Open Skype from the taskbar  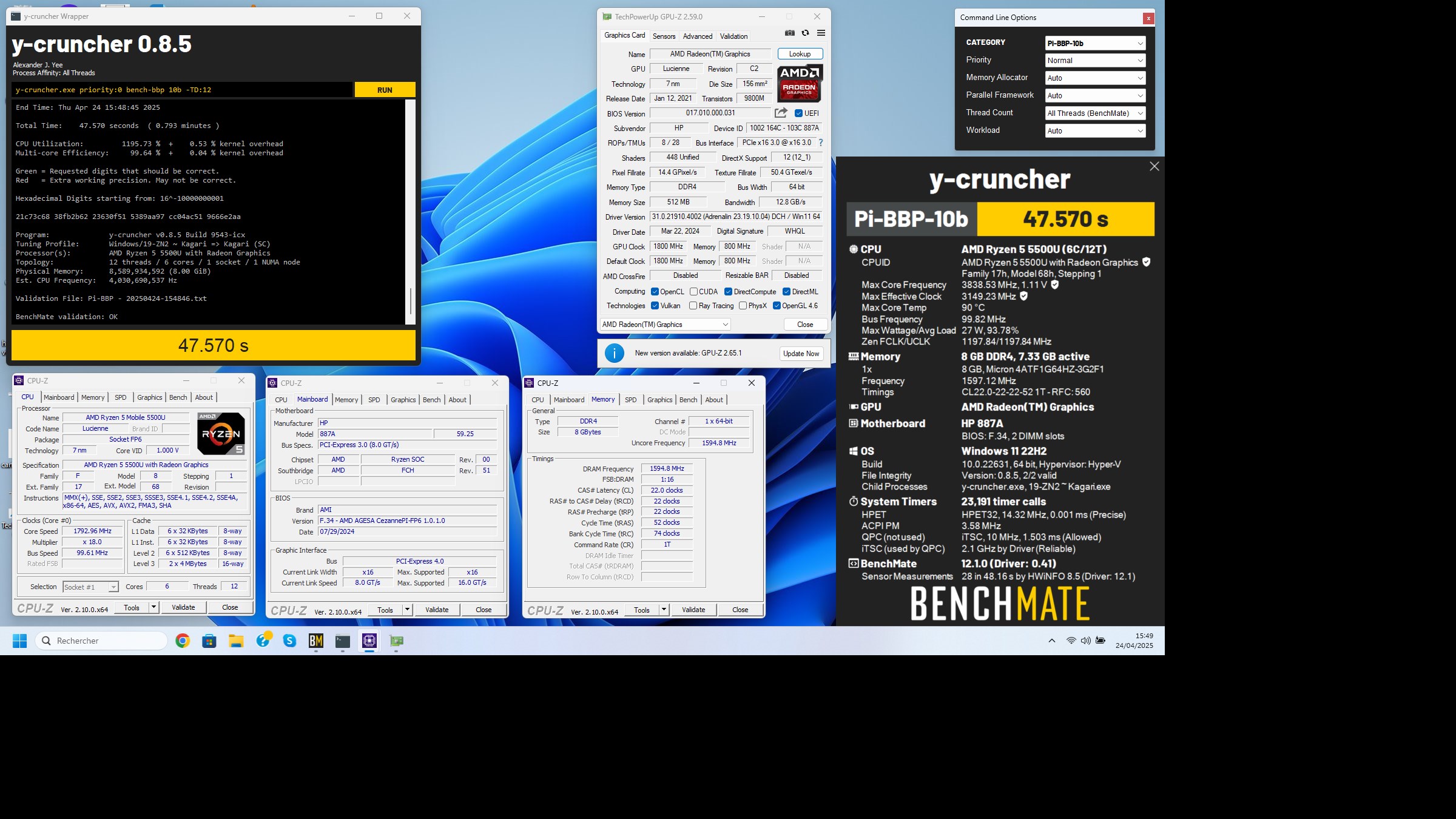289,641
